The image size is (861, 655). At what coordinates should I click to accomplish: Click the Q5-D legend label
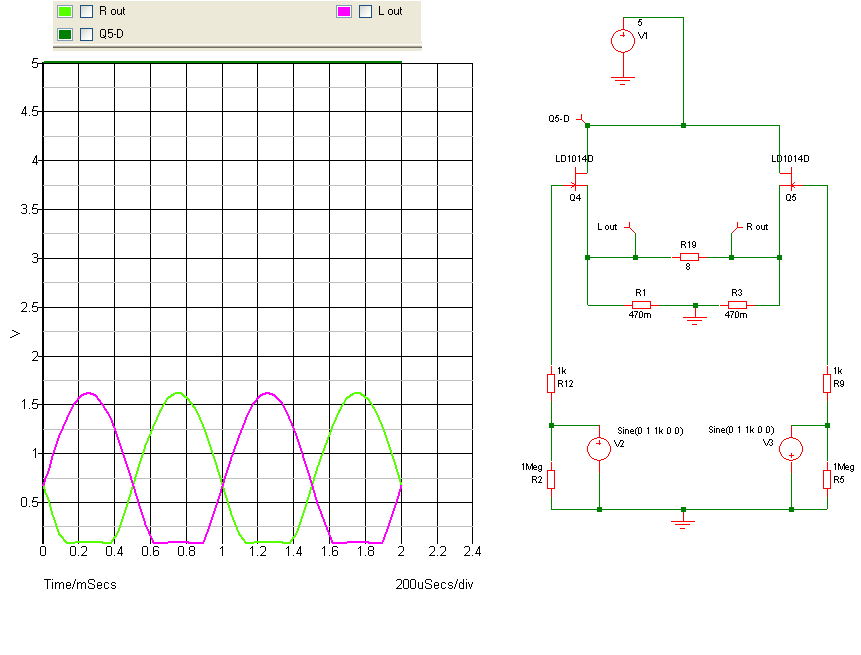coord(111,34)
